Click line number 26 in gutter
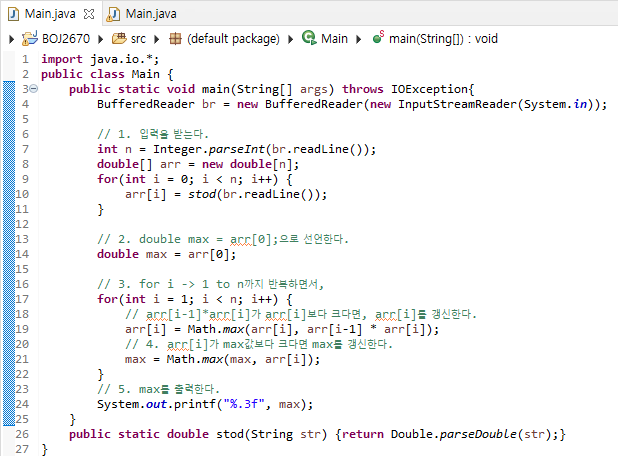Viewport: 618px width, 456px height. click(22, 434)
